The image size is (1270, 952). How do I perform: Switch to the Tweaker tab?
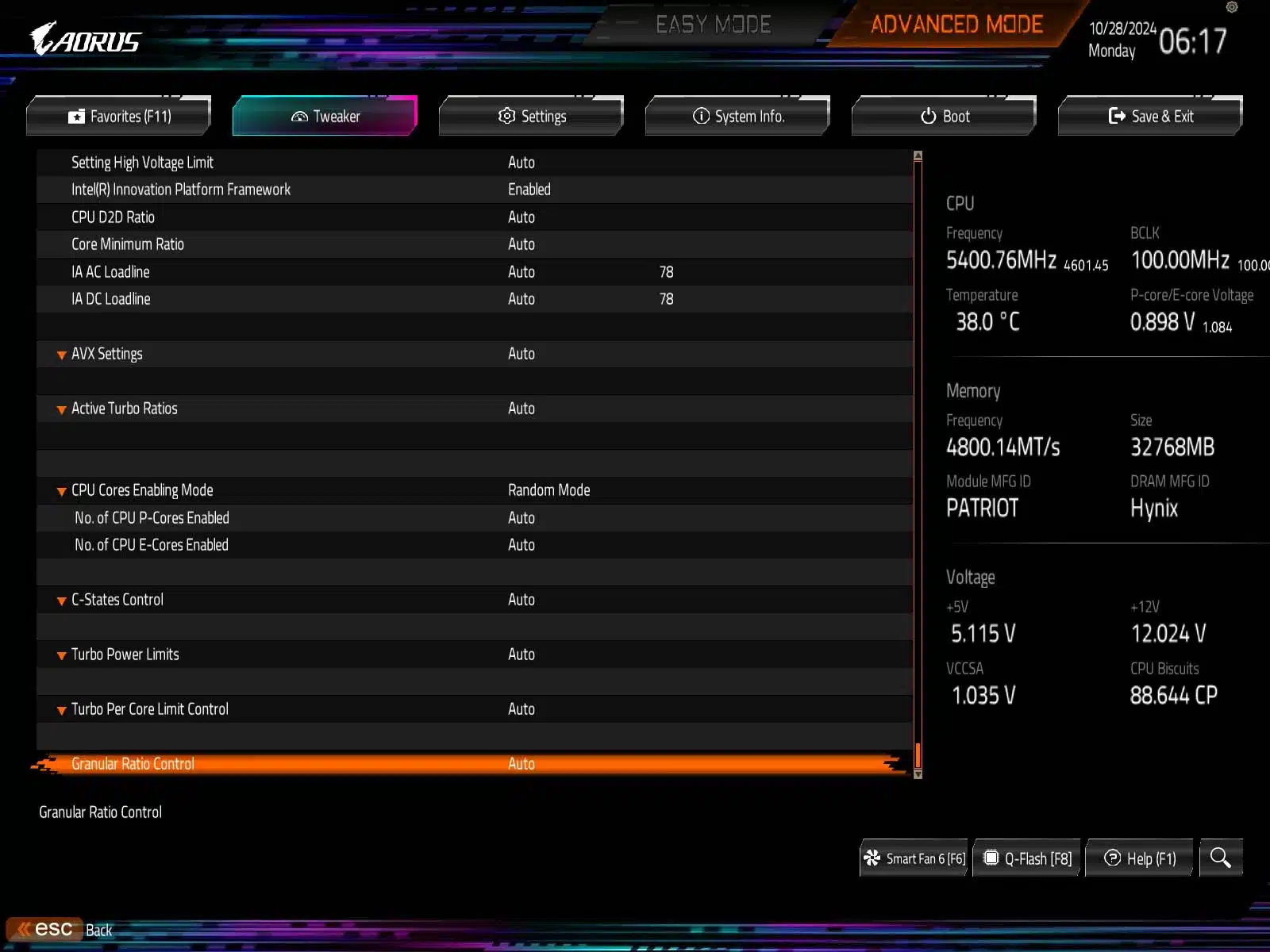(325, 116)
